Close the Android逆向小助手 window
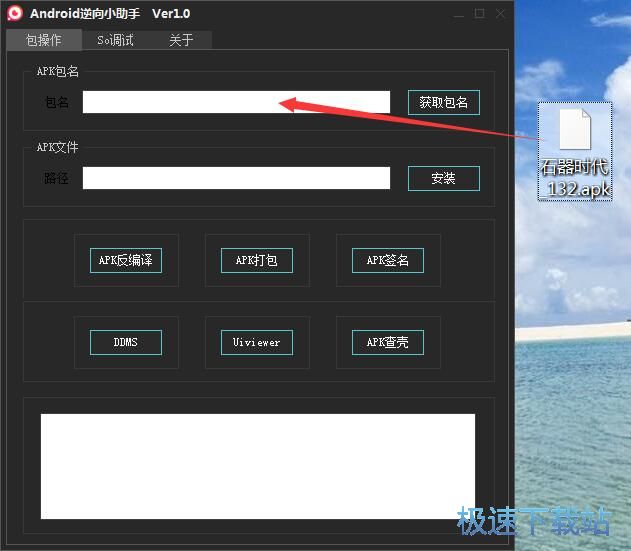This screenshot has height=551, width=631. click(x=500, y=14)
